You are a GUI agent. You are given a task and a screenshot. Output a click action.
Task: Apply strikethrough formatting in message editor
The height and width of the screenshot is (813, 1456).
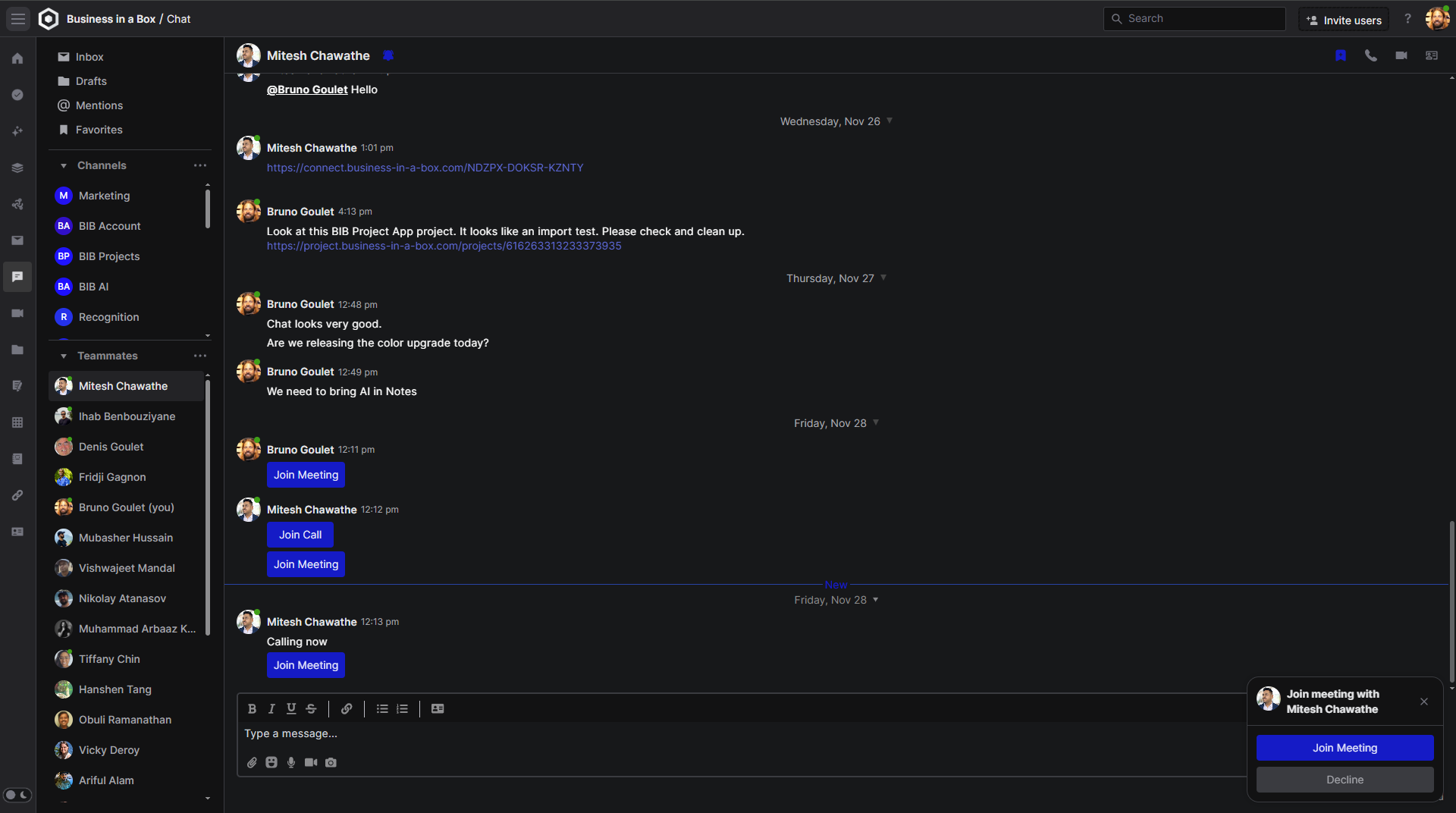(311, 708)
